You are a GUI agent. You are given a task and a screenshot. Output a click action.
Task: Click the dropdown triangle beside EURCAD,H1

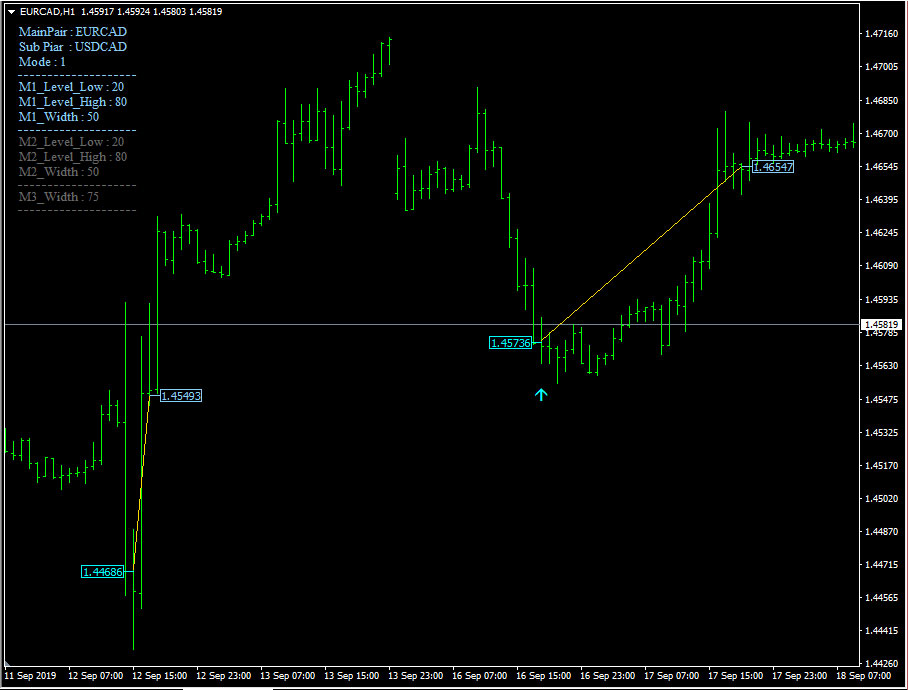[11, 12]
